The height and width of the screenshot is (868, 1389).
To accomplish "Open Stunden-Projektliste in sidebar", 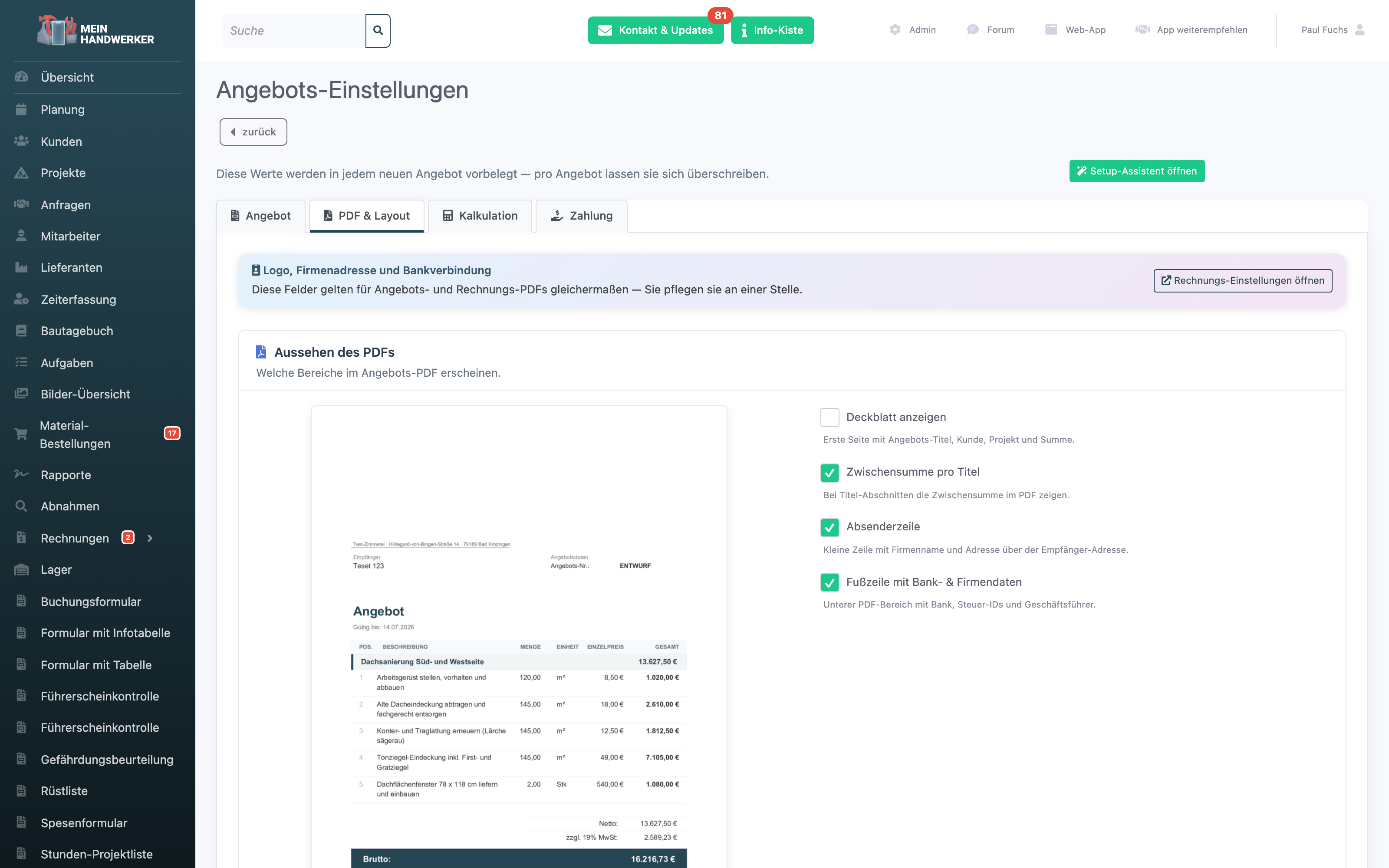I will [x=96, y=854].
